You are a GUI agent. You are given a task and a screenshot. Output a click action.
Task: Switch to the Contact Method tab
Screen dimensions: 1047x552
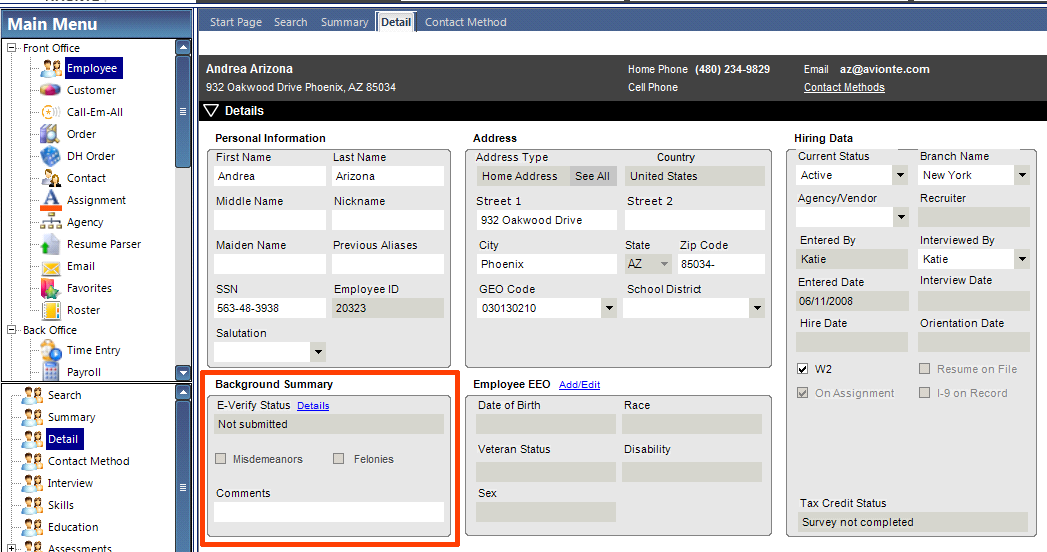click(x=465, y=22)
